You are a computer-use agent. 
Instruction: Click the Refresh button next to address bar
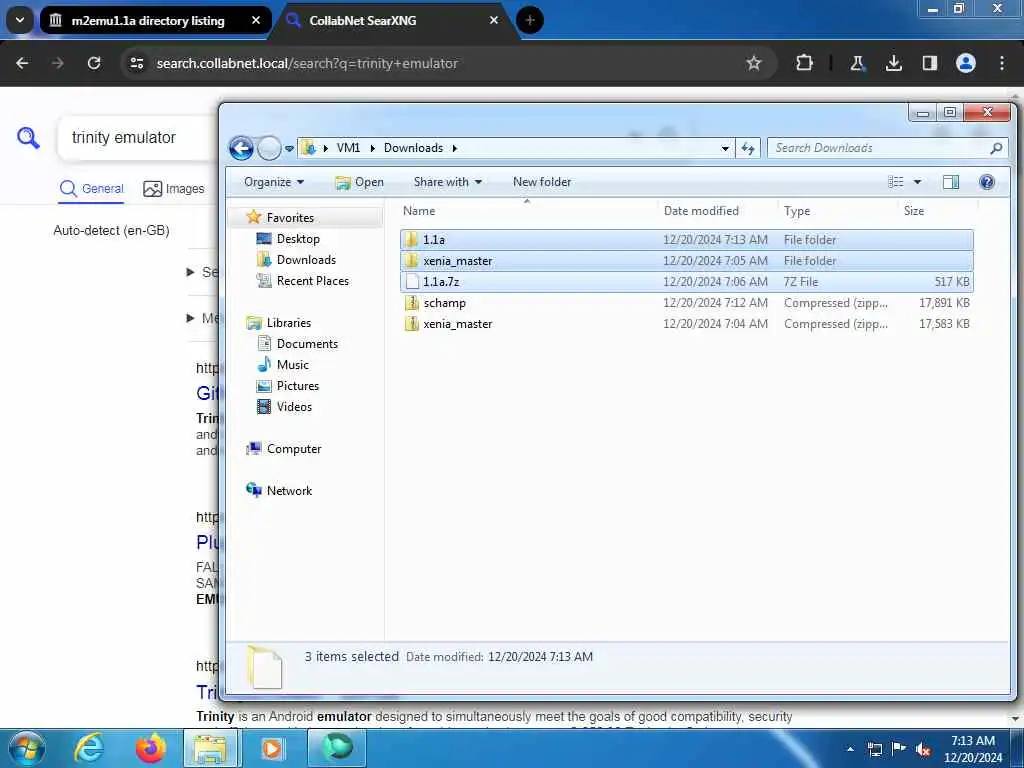pos(748,148)
